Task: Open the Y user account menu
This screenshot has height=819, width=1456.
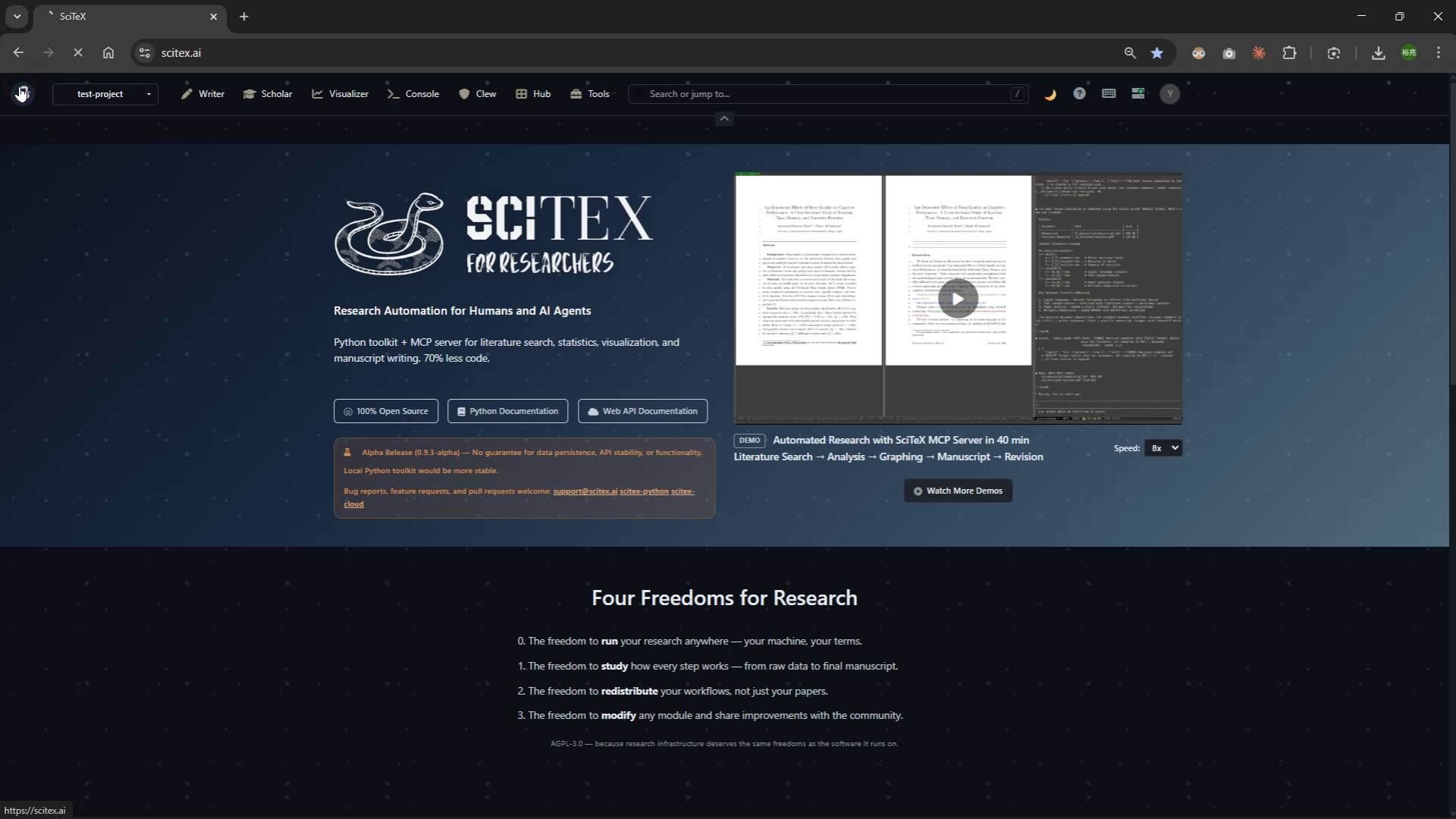Action: tap(1169, 93)
